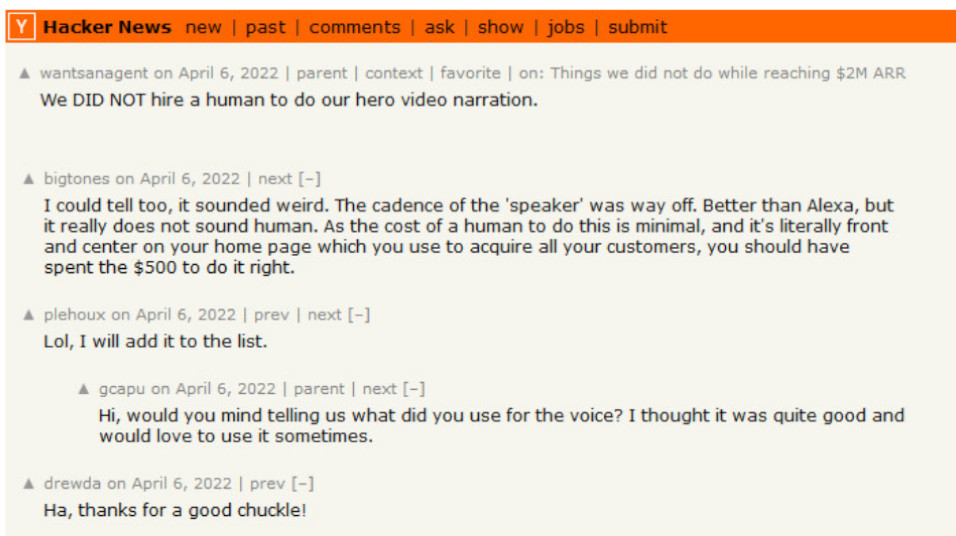Collapse gcapu's reply
The height and width of the screenshot is (536, 956).
click(414, 389)
